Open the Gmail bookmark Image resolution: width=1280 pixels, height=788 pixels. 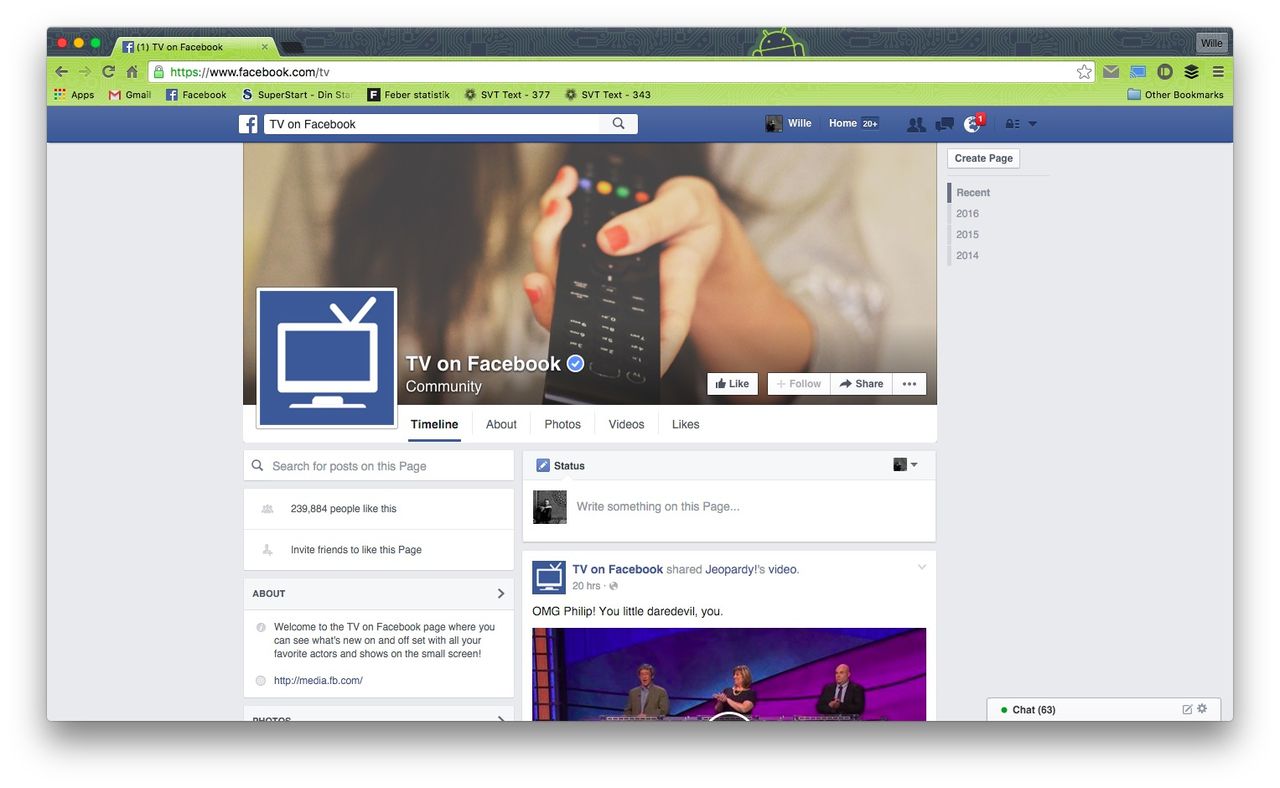130,95
